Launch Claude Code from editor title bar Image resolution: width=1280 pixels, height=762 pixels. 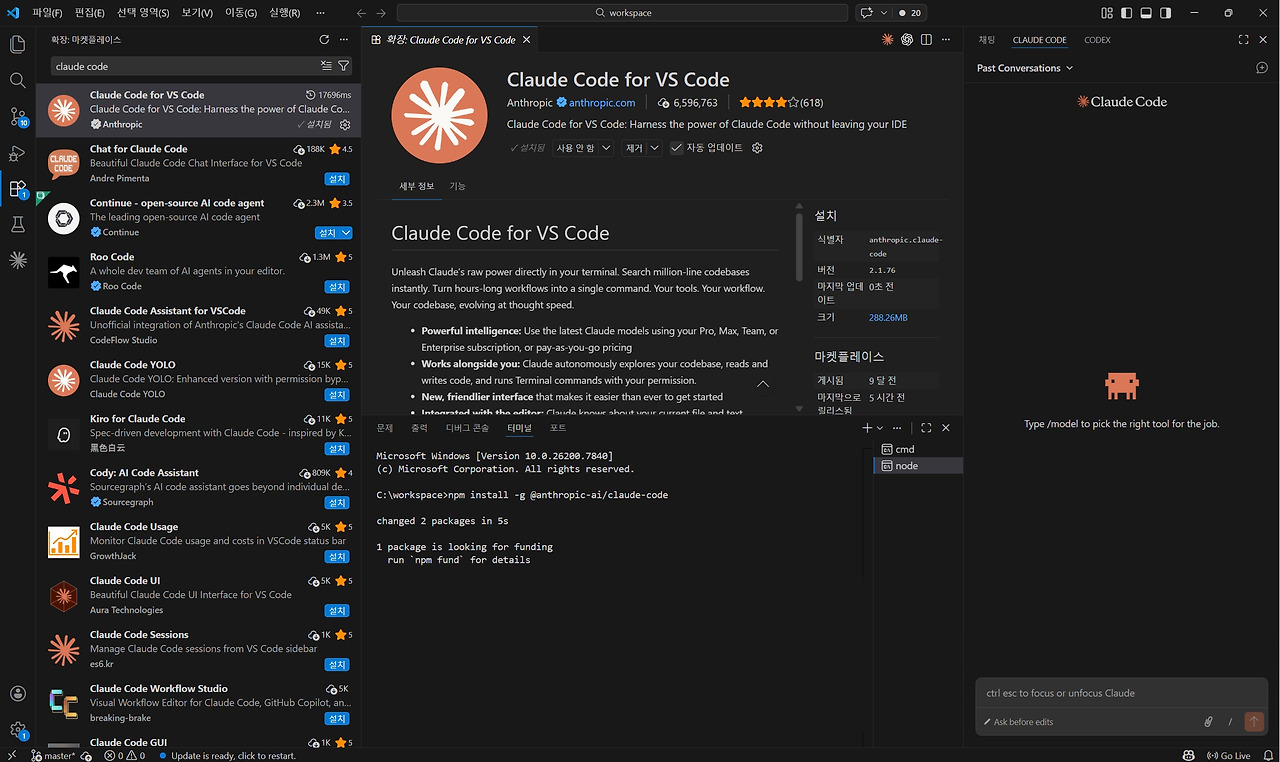pos(887,40)
